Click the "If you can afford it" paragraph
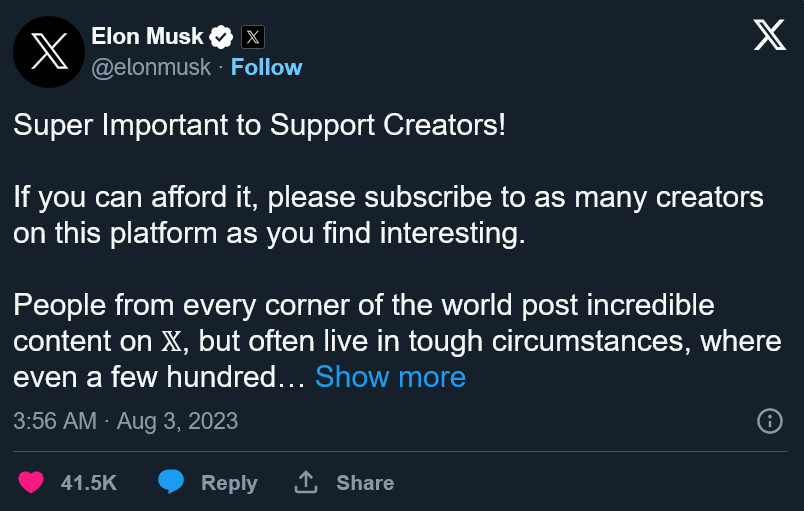Image resolution: width=804 pixels, height=511 pixels. click(x=388, y=215)
